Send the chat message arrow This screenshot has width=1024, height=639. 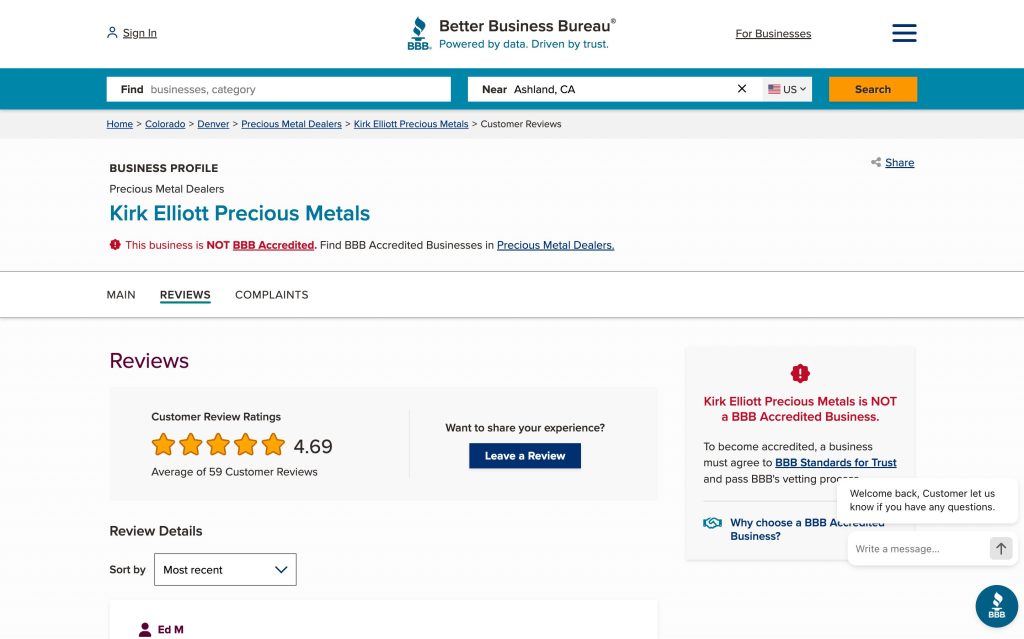click(x=1000, y=548)
